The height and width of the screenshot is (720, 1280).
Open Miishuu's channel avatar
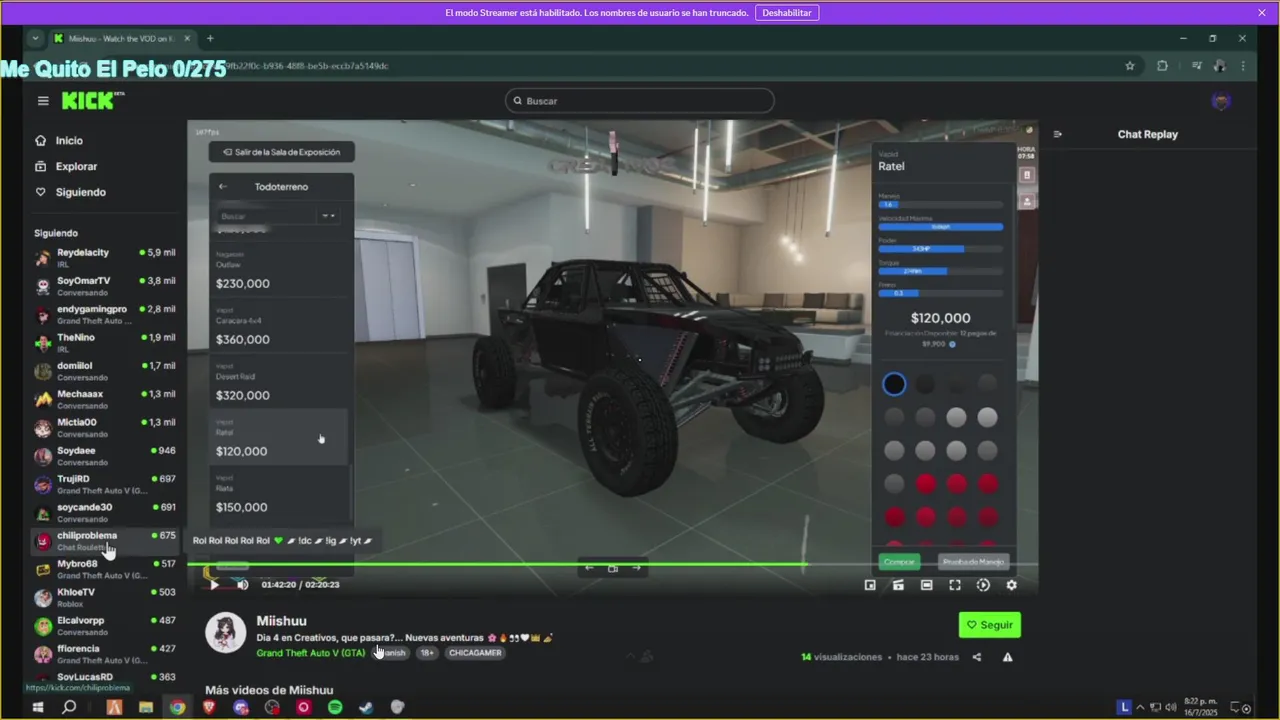click(x=226, y=633)
